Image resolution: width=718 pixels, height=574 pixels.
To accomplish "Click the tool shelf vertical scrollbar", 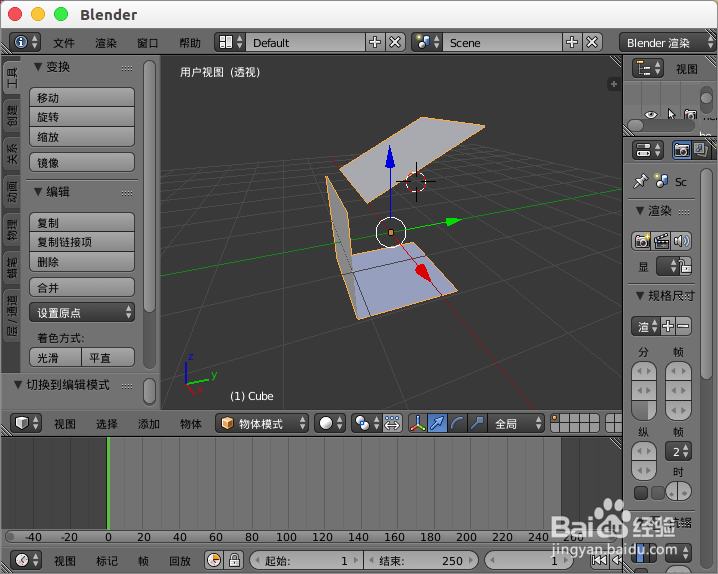I will 149,186.
